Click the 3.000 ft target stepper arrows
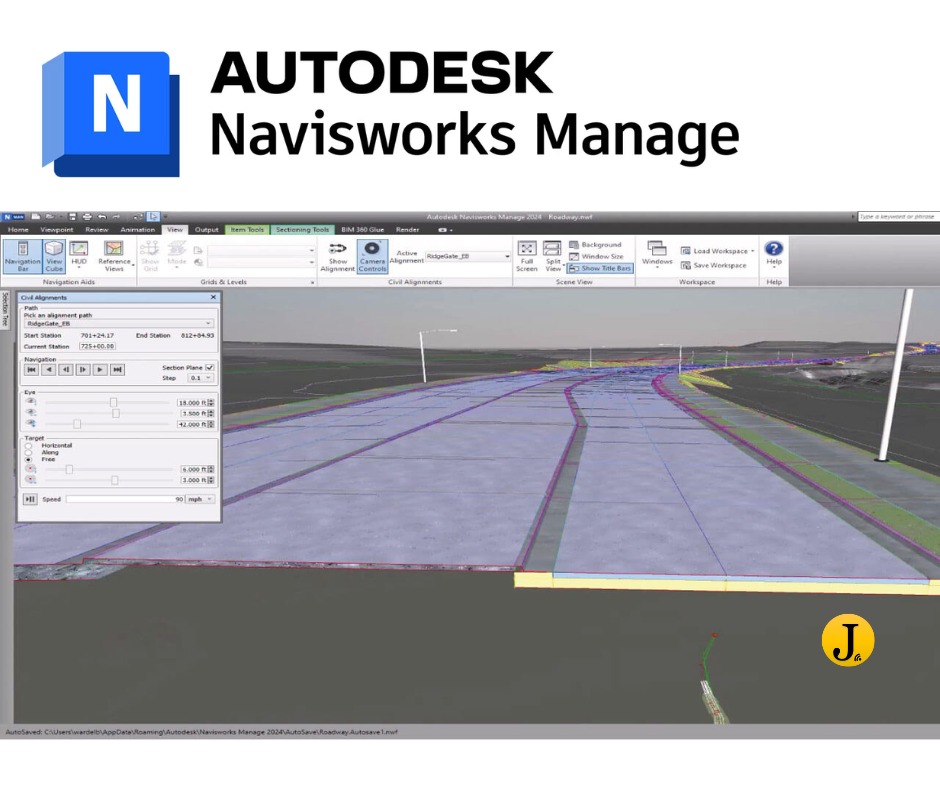The height and width of the screenshot is (788, 940). [211, 480]
